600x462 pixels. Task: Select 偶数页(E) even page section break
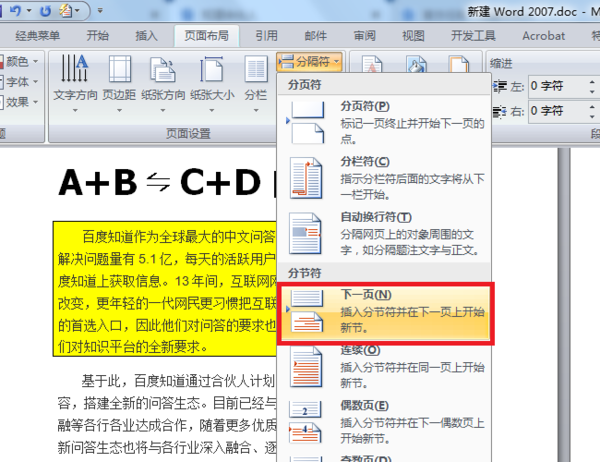coord(384,422)
